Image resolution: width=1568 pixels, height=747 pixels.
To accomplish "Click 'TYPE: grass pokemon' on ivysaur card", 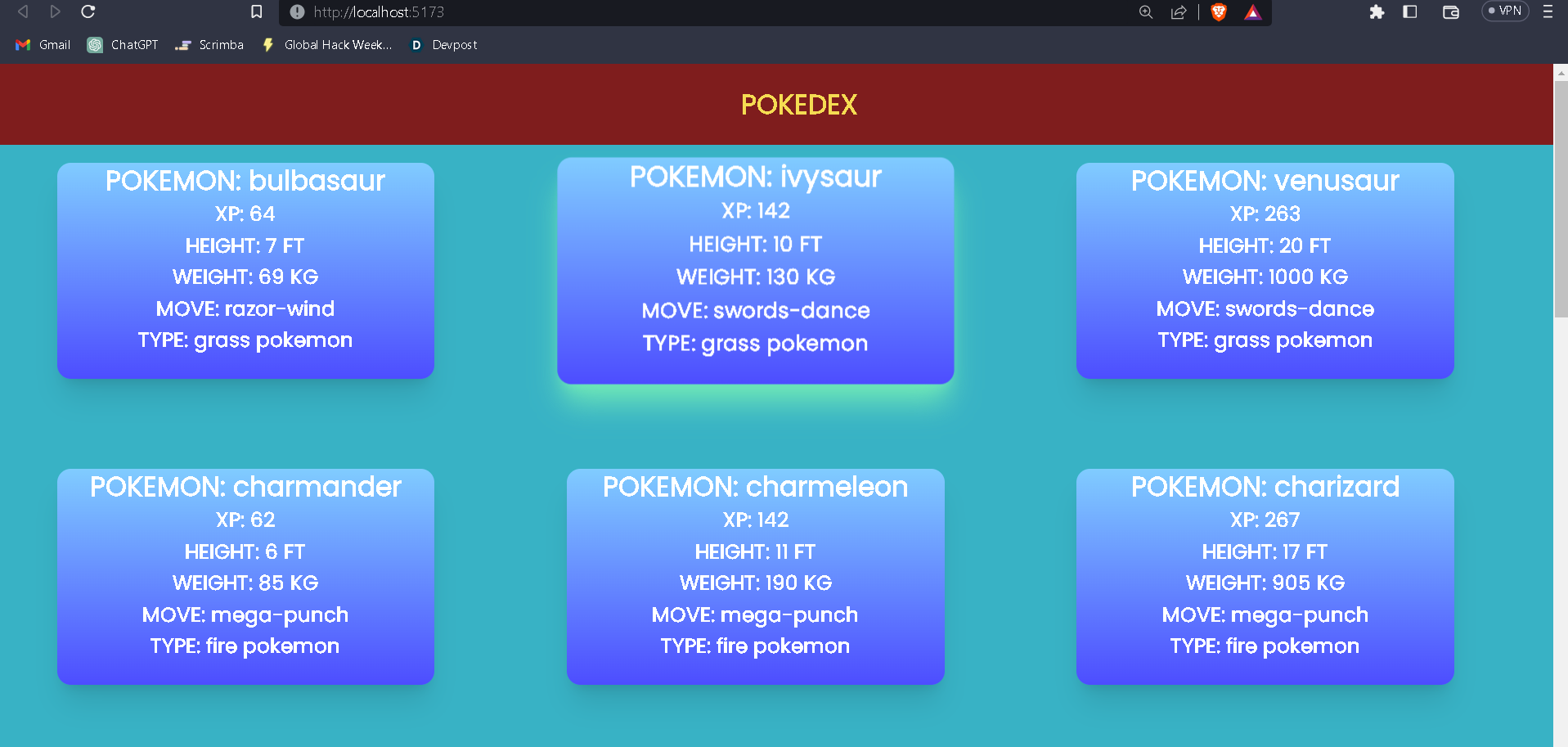I will click(x=756, y=344).
